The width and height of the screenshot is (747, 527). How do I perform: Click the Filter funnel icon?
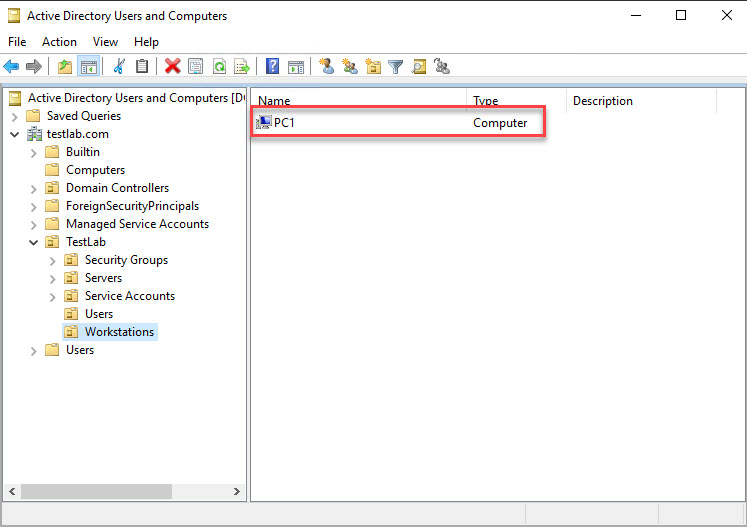pyautogui.click(x=395, y=66)
